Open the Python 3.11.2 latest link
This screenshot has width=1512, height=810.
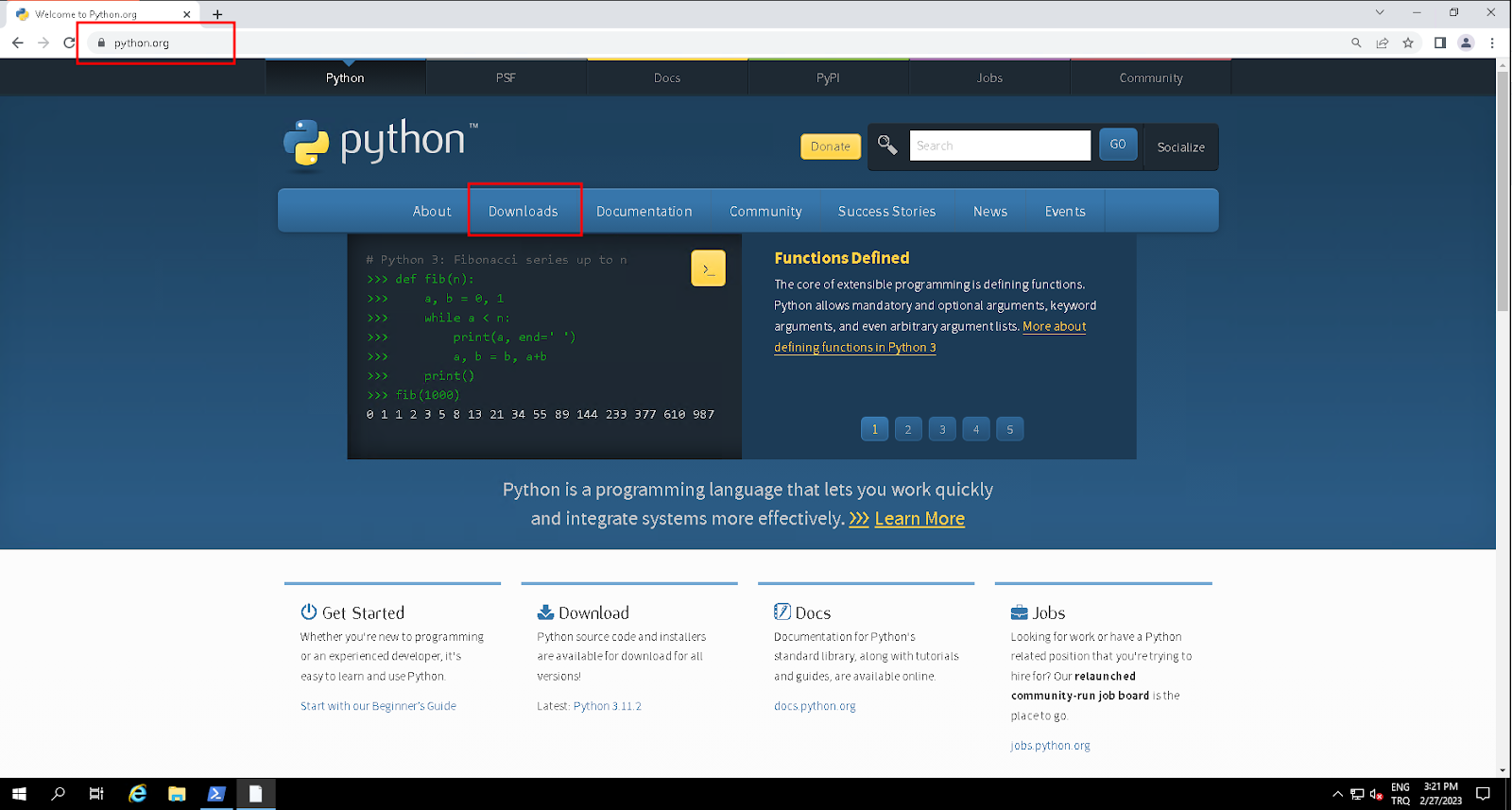tap(608, 706)
